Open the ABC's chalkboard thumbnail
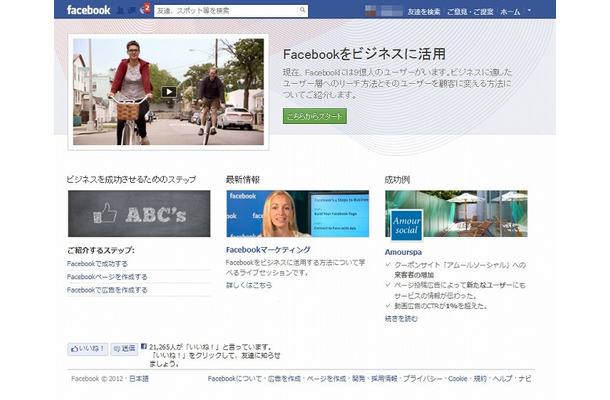This screenshot has height=400, width=610. click(139, 214)
